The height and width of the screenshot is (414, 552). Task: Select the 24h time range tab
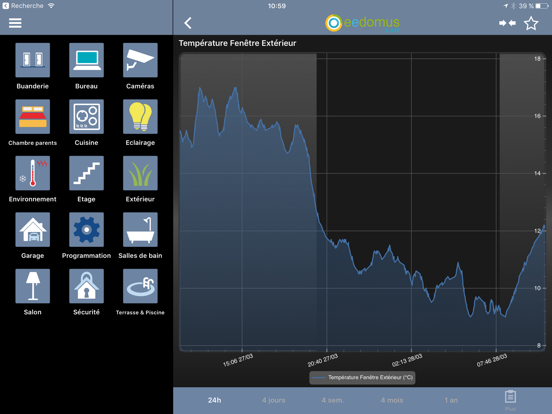click(214, 400)
